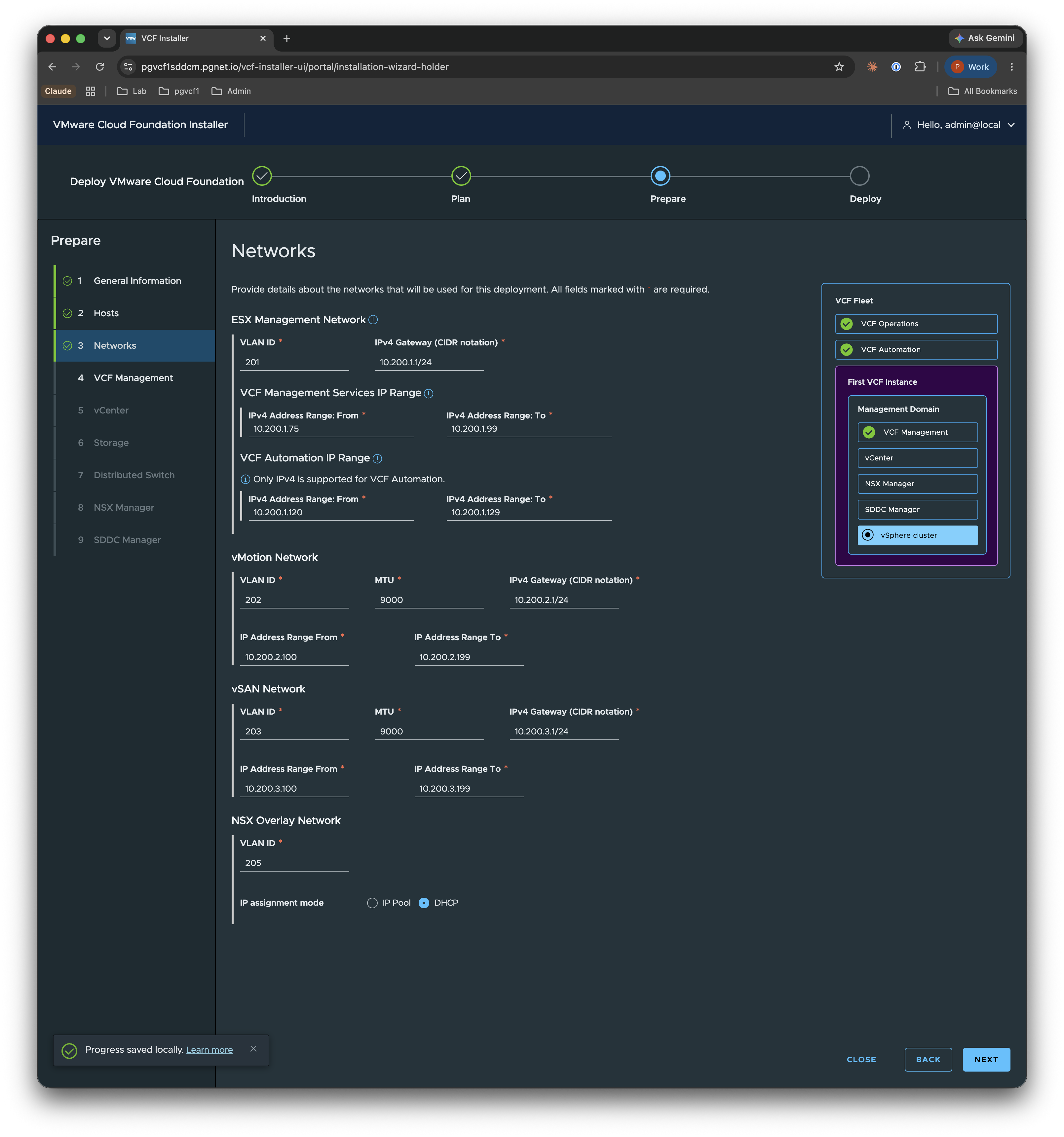Click the browser address bar URL

coord(295,67)
